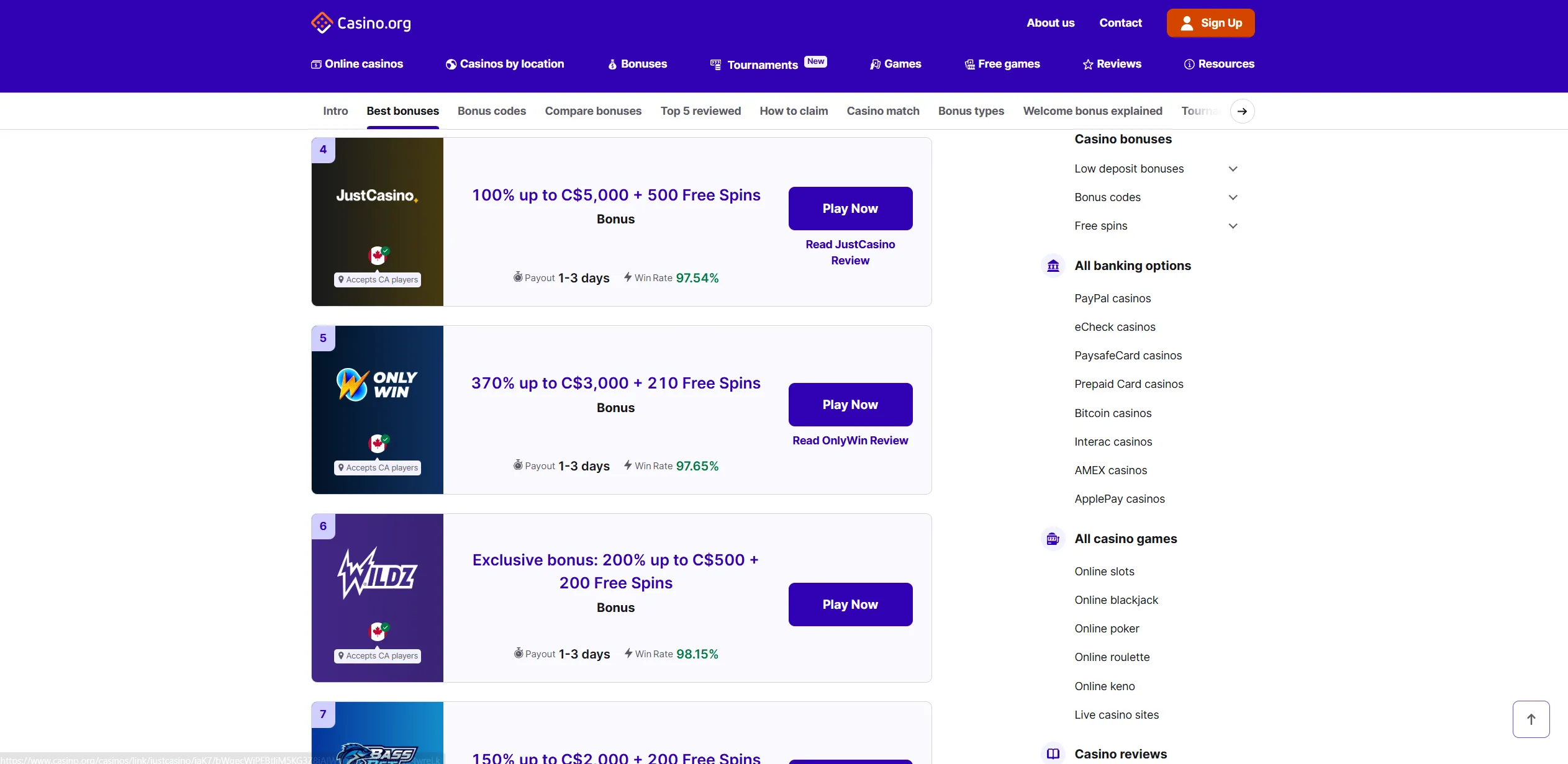Click Play Now for JustCasino
Viewport: 1568px width, 764px height.
point(850,209)
